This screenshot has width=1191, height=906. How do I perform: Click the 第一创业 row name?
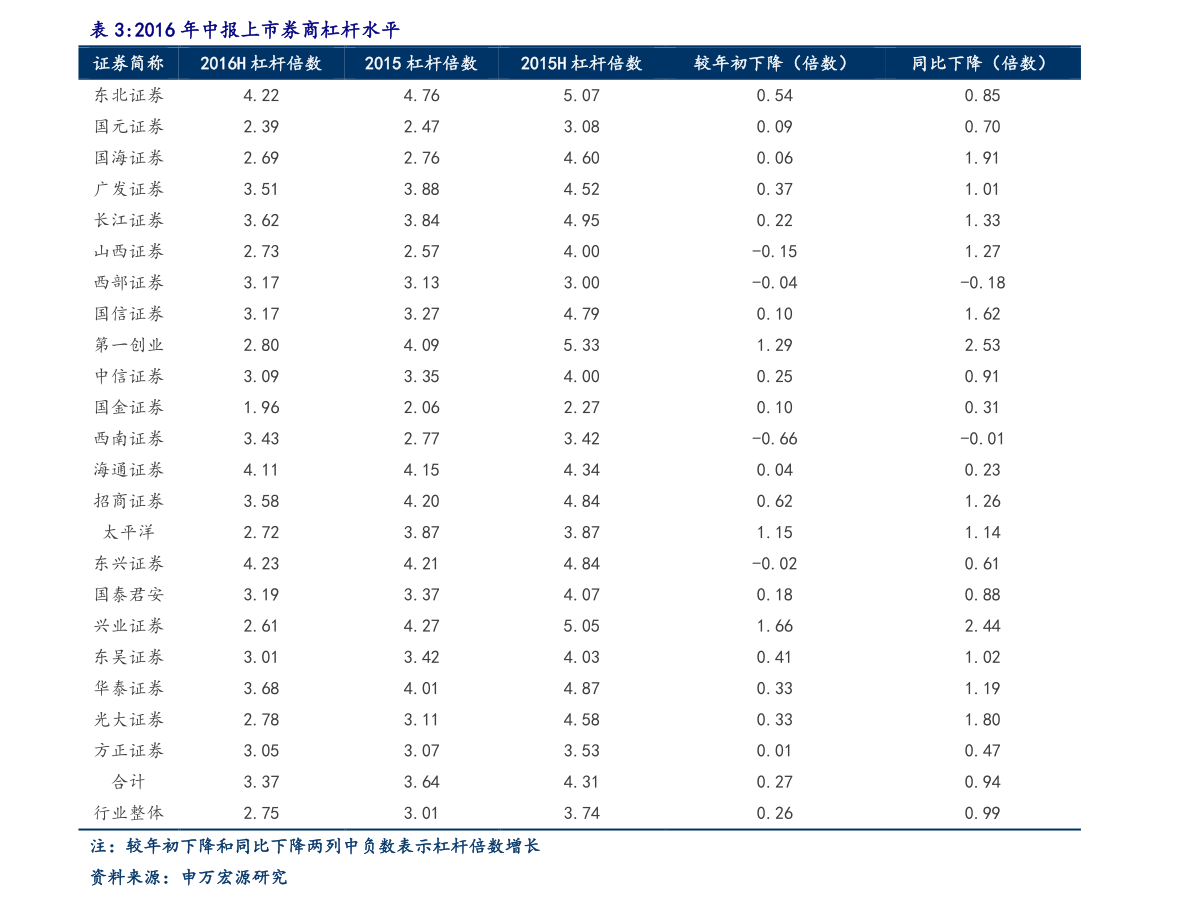coord(128,345)
